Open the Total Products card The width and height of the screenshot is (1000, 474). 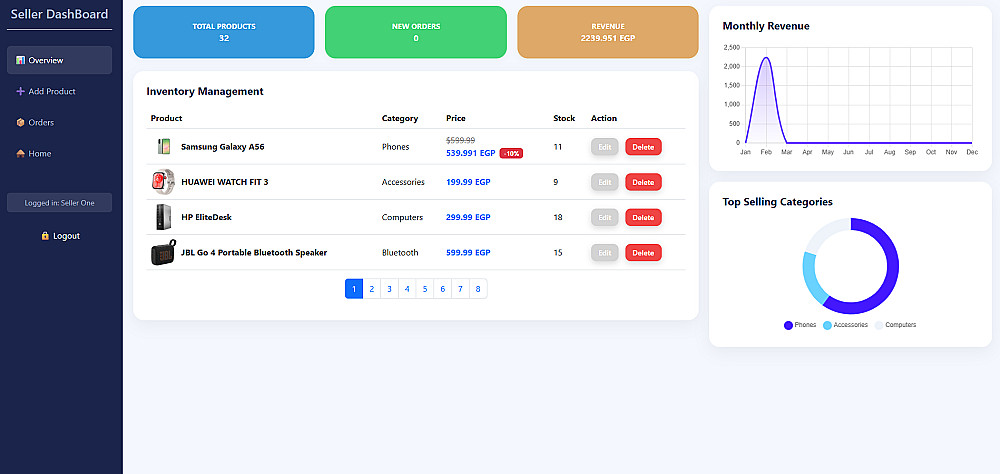[224, 32]
